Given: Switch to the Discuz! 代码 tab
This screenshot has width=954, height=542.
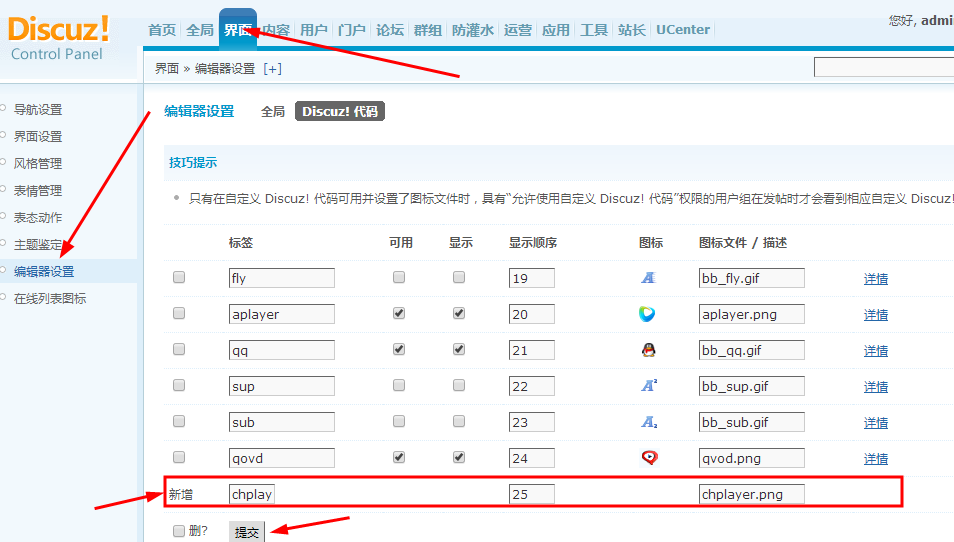Looking at the screenshot, I should point(339,111).
